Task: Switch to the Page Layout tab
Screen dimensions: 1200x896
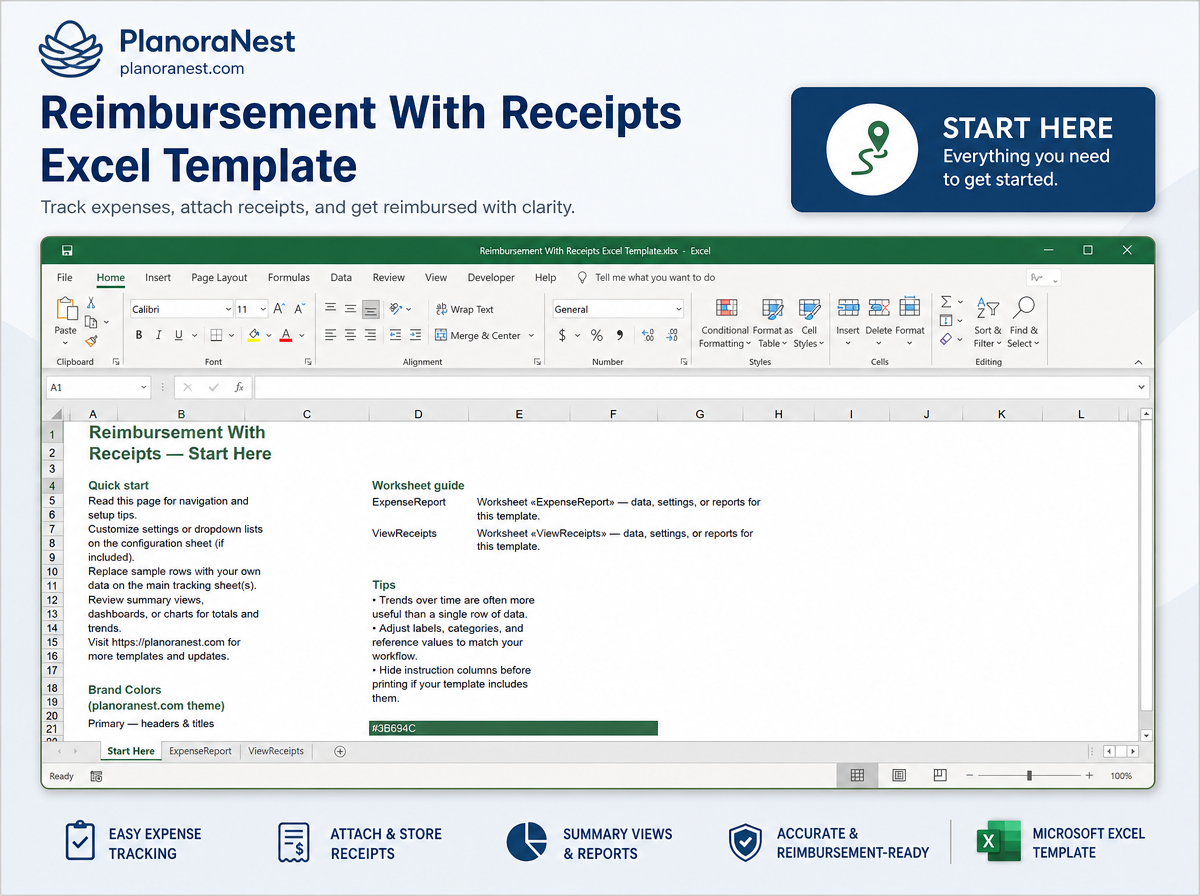Action: (219, 278)
